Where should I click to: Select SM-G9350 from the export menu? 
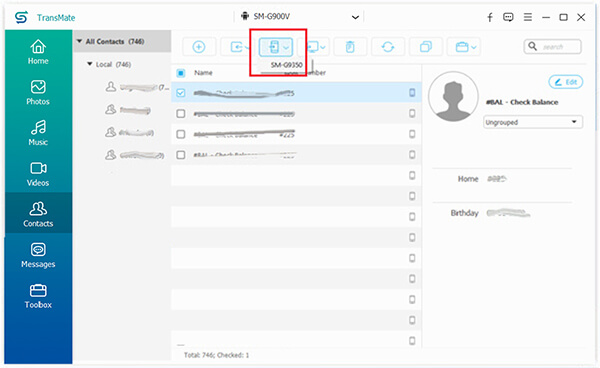coord(286,65)
